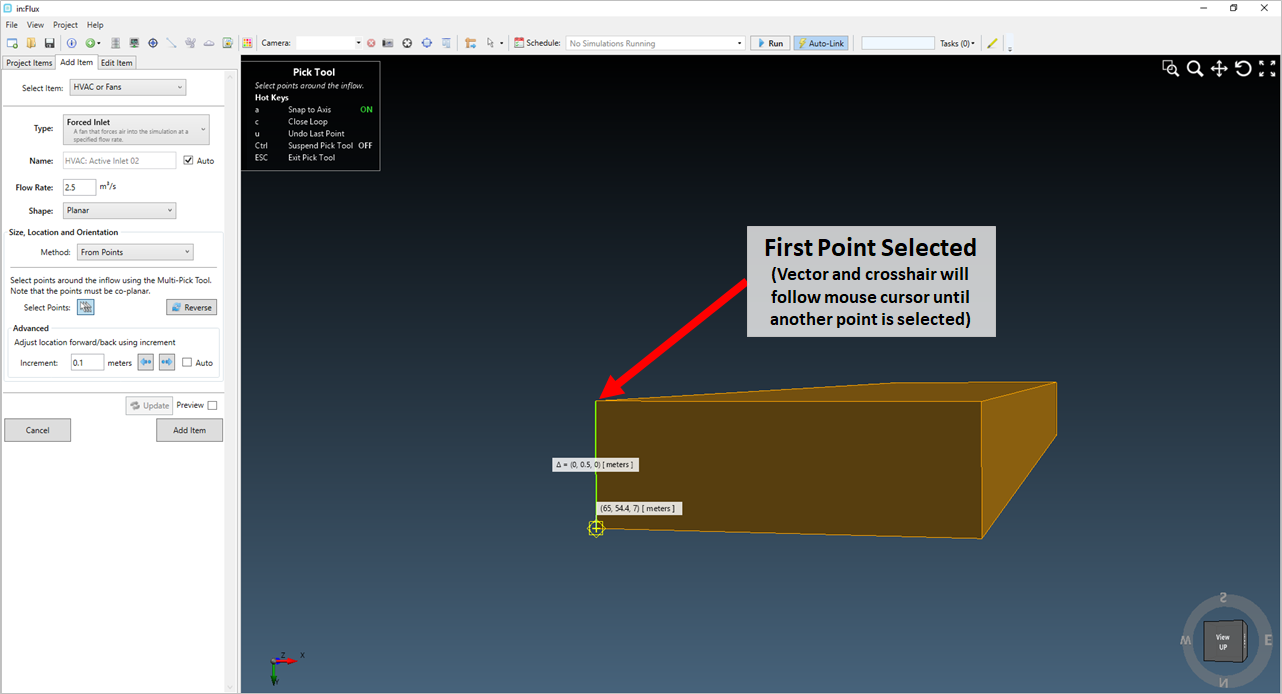Check the Auto increment checkbox
This screenshot has width=1282, height=694.
tap(187, 363)
